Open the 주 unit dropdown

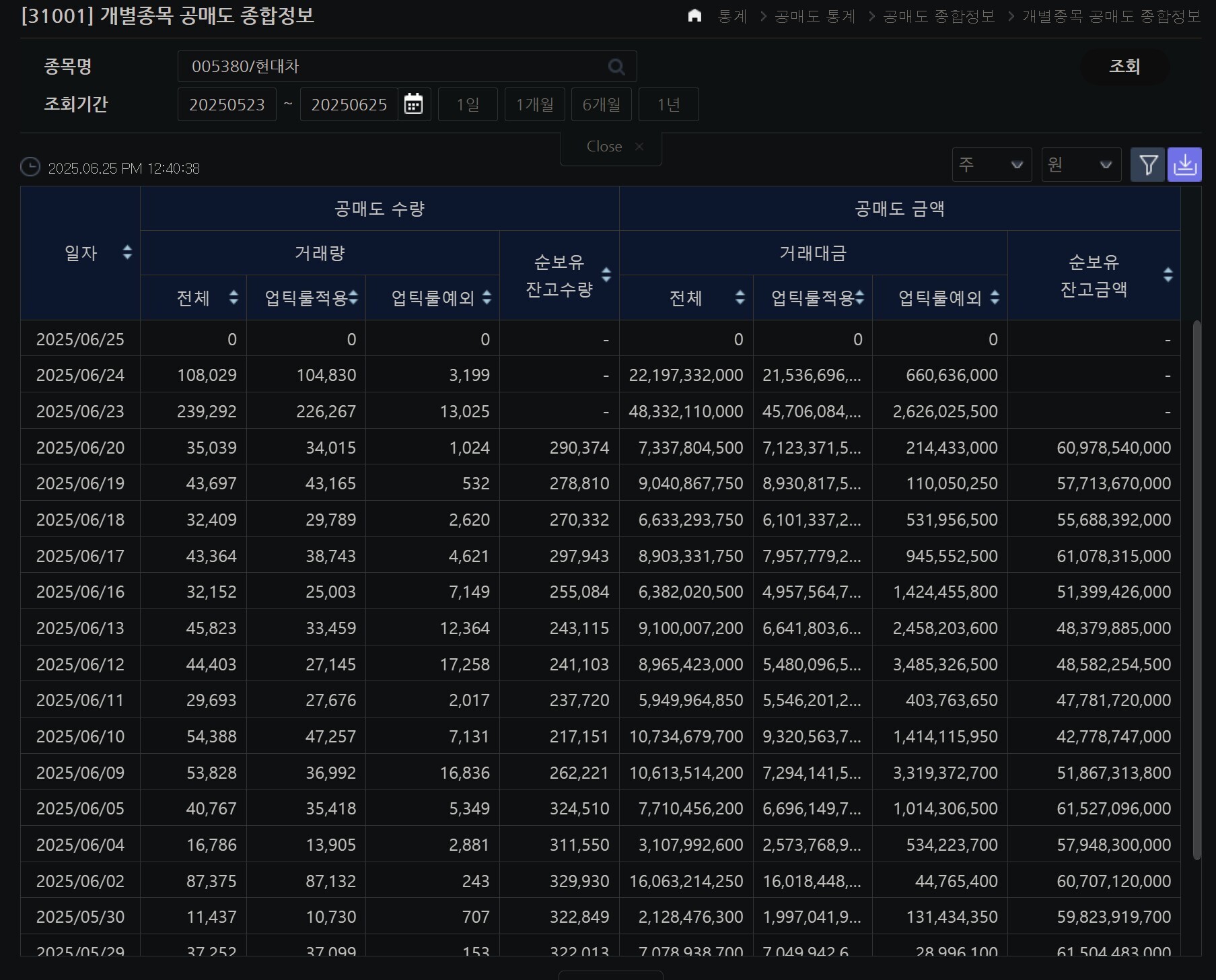[x=991, y=165]
